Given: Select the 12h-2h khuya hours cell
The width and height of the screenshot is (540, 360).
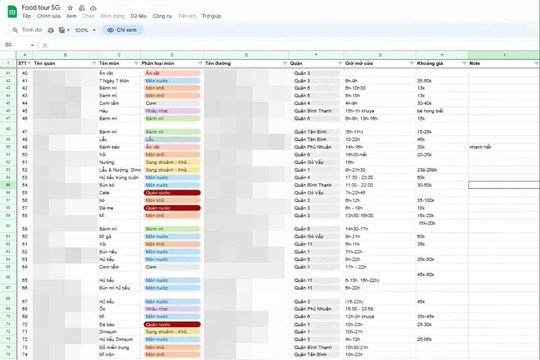Looking at the screenshot, I should click(380, 317).
